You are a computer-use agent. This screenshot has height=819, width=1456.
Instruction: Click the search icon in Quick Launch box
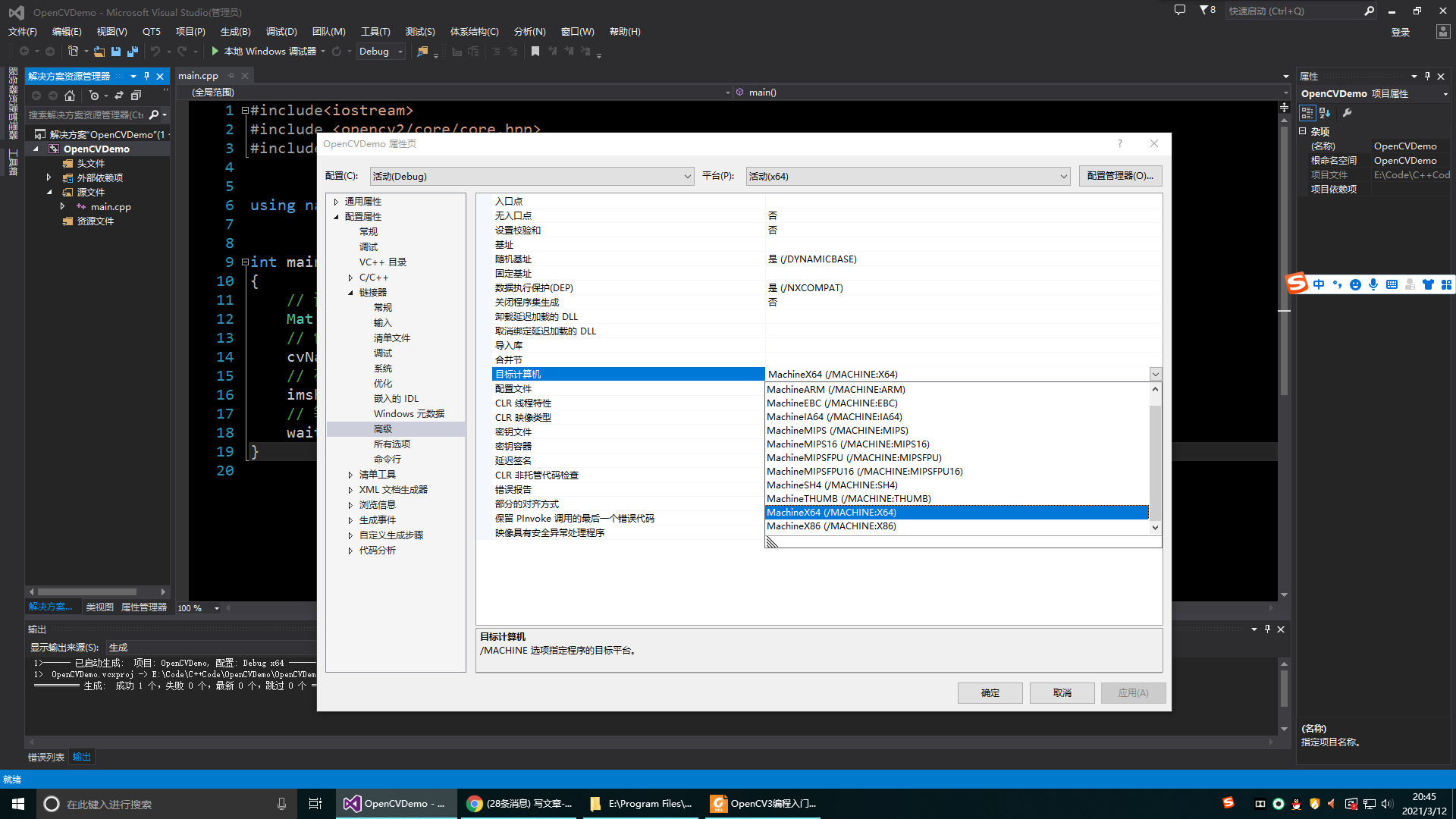[1369, 11]
